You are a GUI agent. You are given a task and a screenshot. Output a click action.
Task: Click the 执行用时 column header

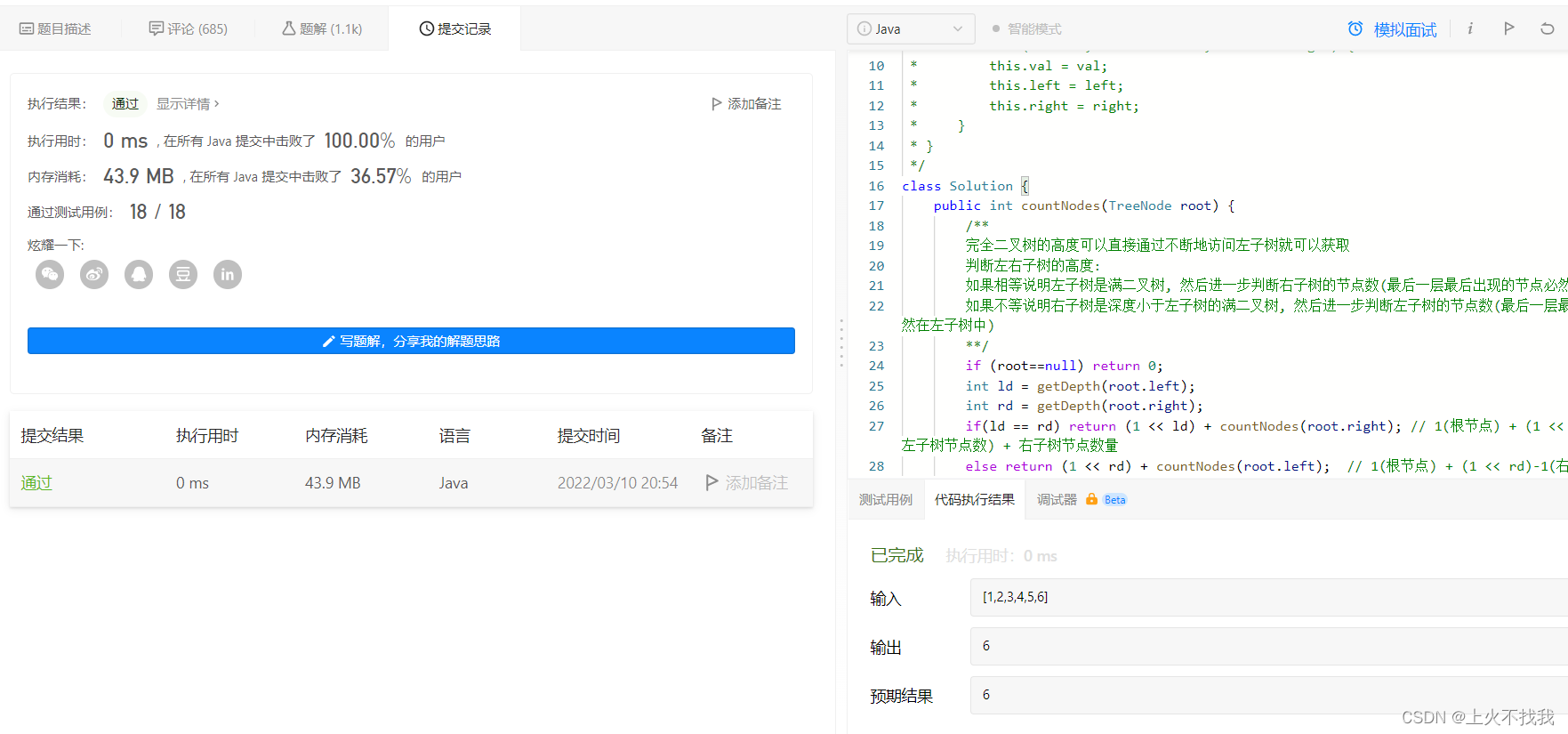click(207, 435)
